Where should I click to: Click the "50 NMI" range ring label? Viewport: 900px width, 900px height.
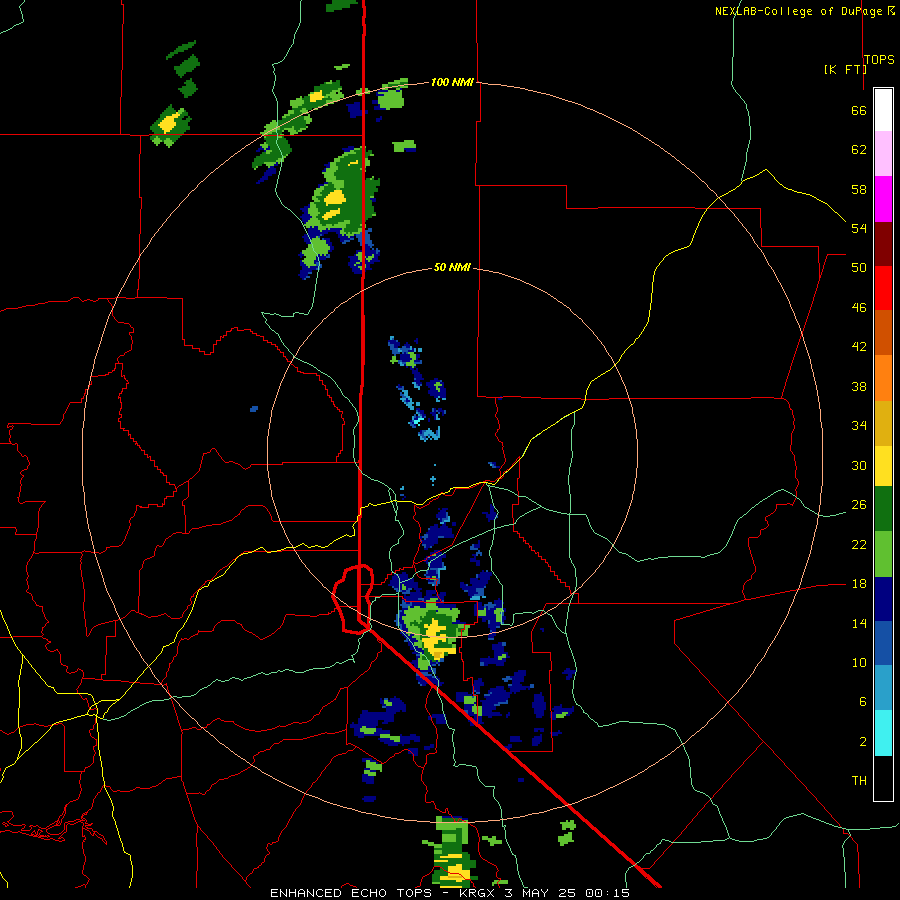[x=452, y=267]
